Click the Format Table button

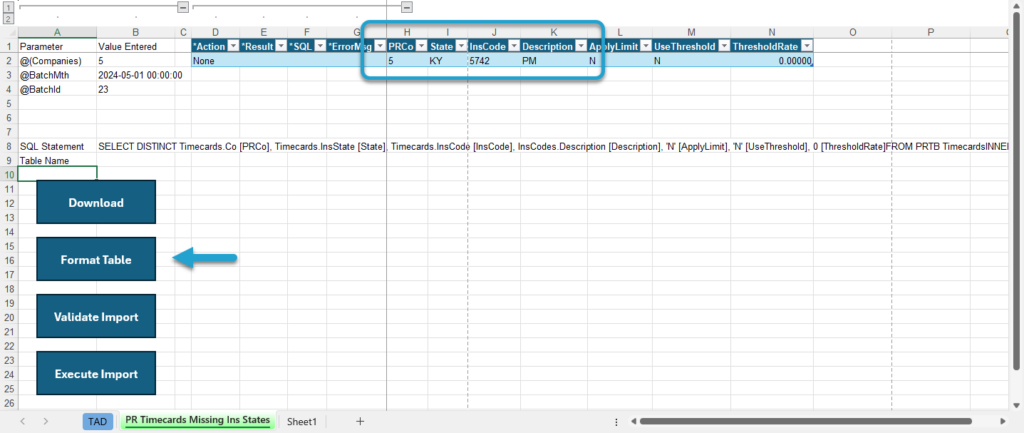(96, 259)
